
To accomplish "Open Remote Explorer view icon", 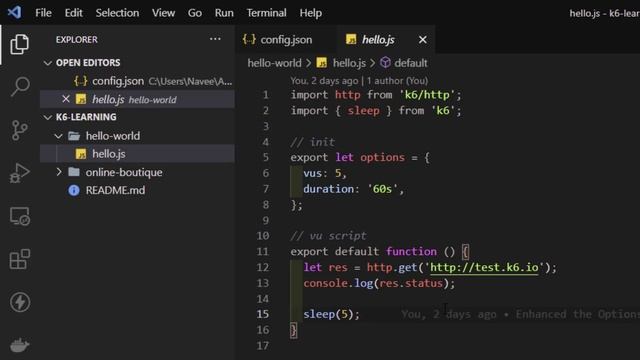I will [x=19, y=216].
